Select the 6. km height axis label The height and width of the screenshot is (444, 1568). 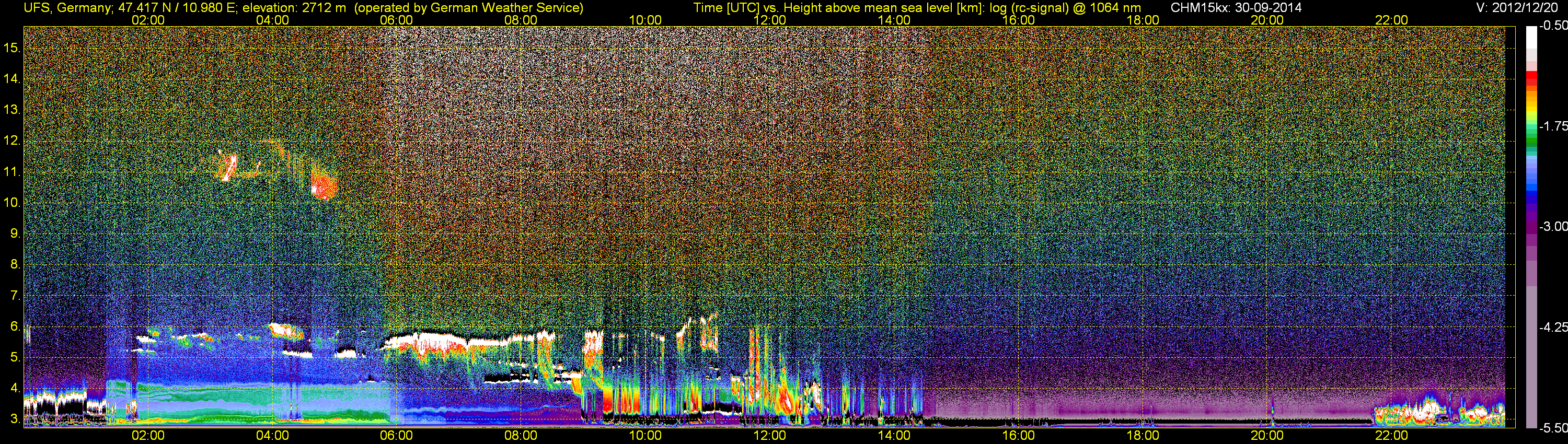click(x=15, y=327)
